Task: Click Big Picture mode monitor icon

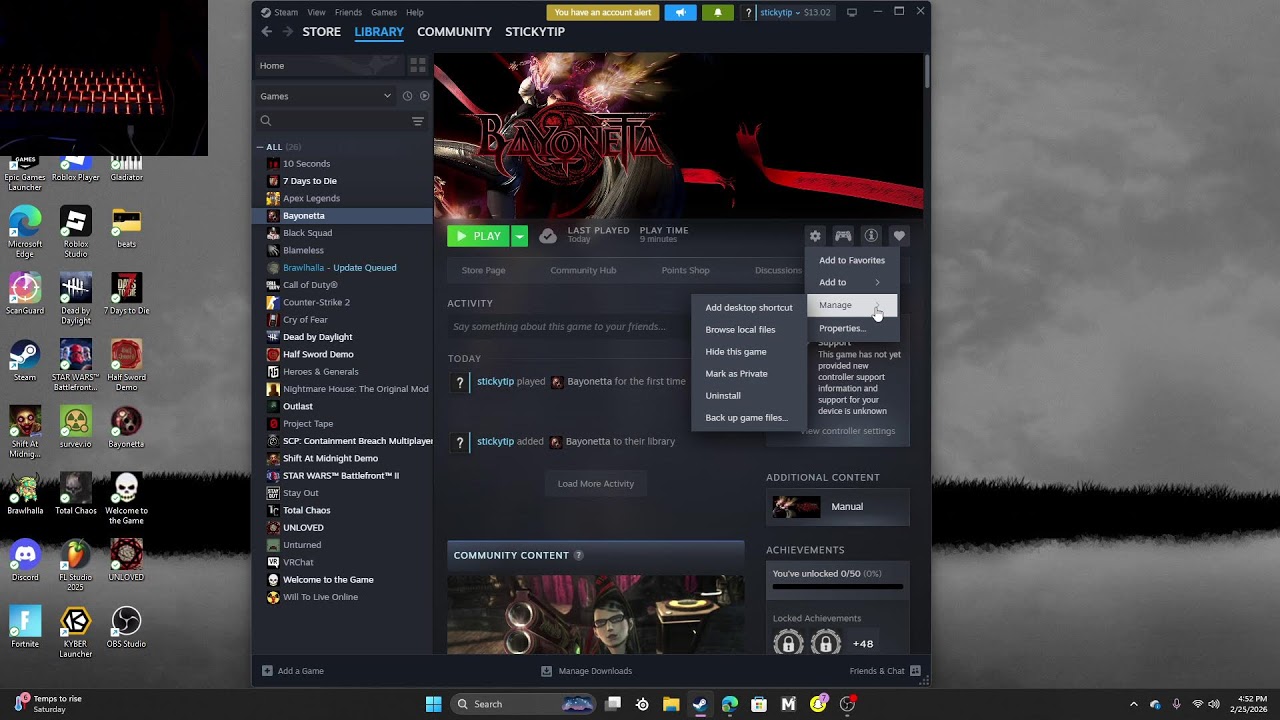Action: point(852,12)
